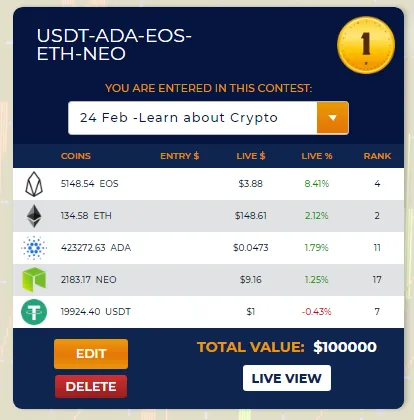The image size is (414, 420).
Task: Click the EOS coin icon
Action: pos(34,184)
